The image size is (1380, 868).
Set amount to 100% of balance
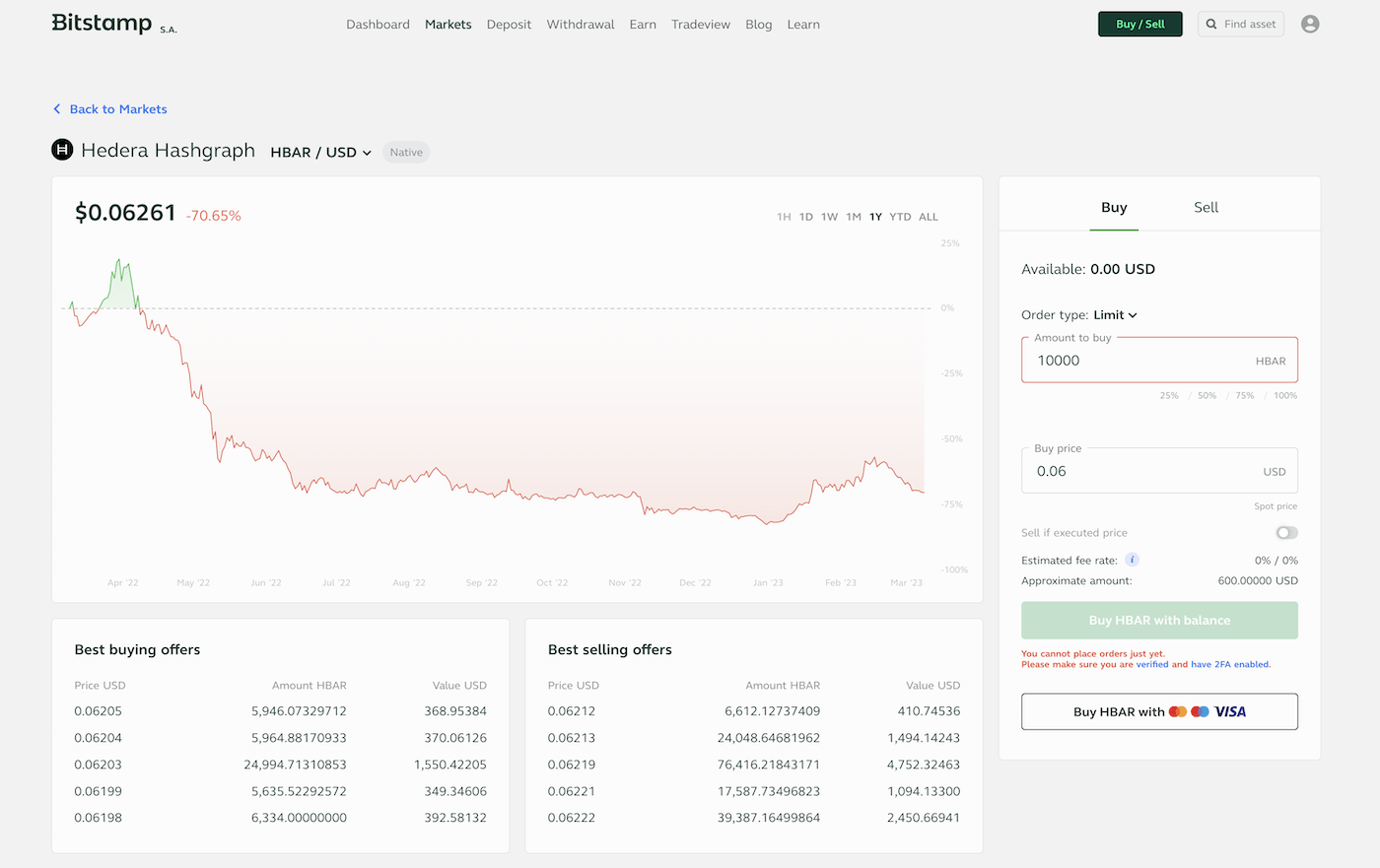[x=1285, y=395]
